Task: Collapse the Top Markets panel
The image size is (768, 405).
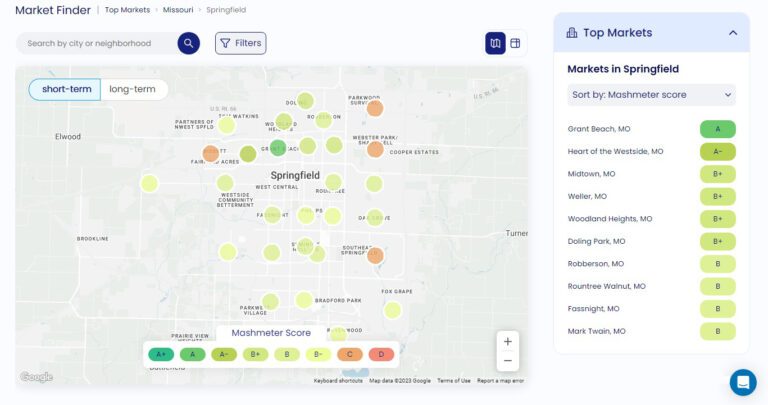Action: [x=732, y=33]
